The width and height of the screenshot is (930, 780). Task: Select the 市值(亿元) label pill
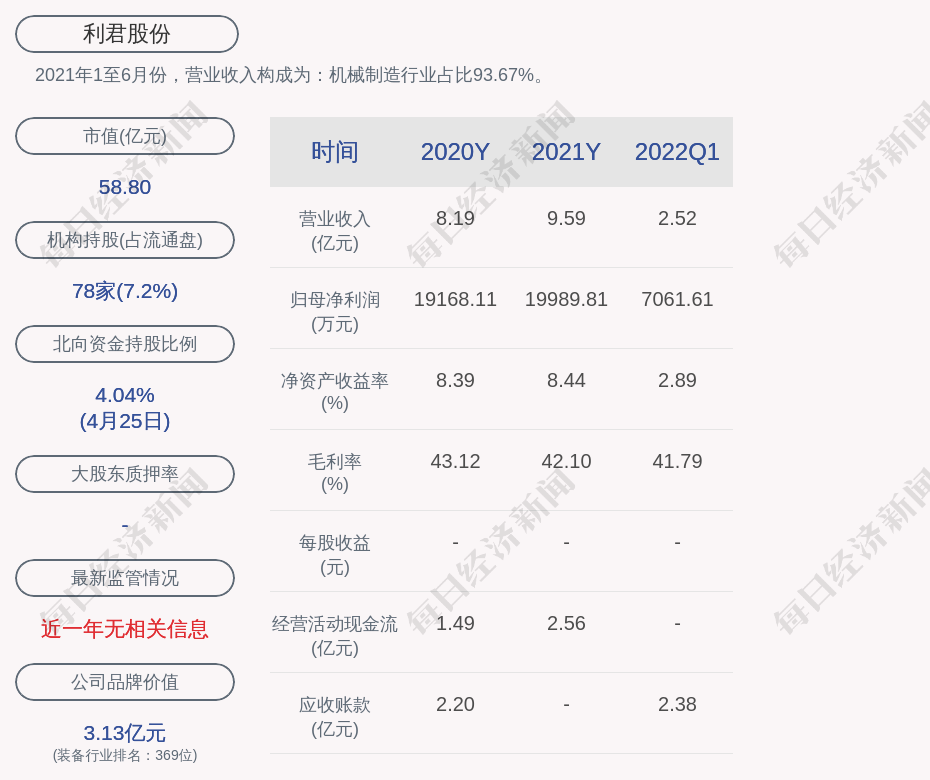[x=125, y=136]
